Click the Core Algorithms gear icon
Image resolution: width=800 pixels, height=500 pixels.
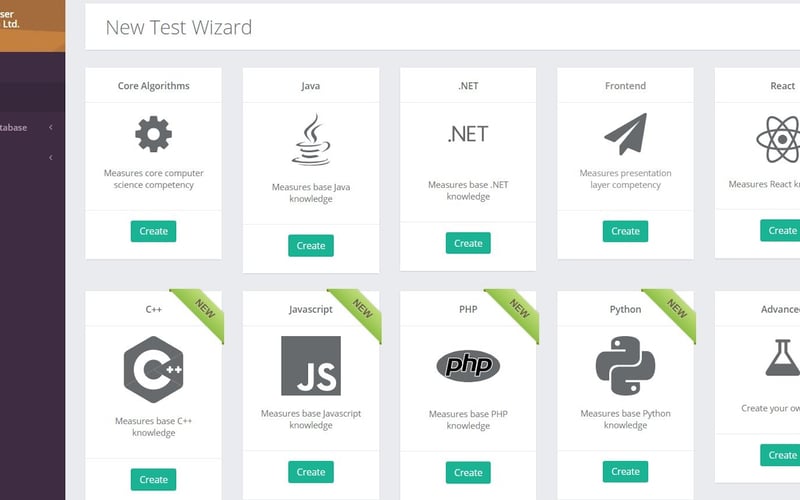[154, 134]
